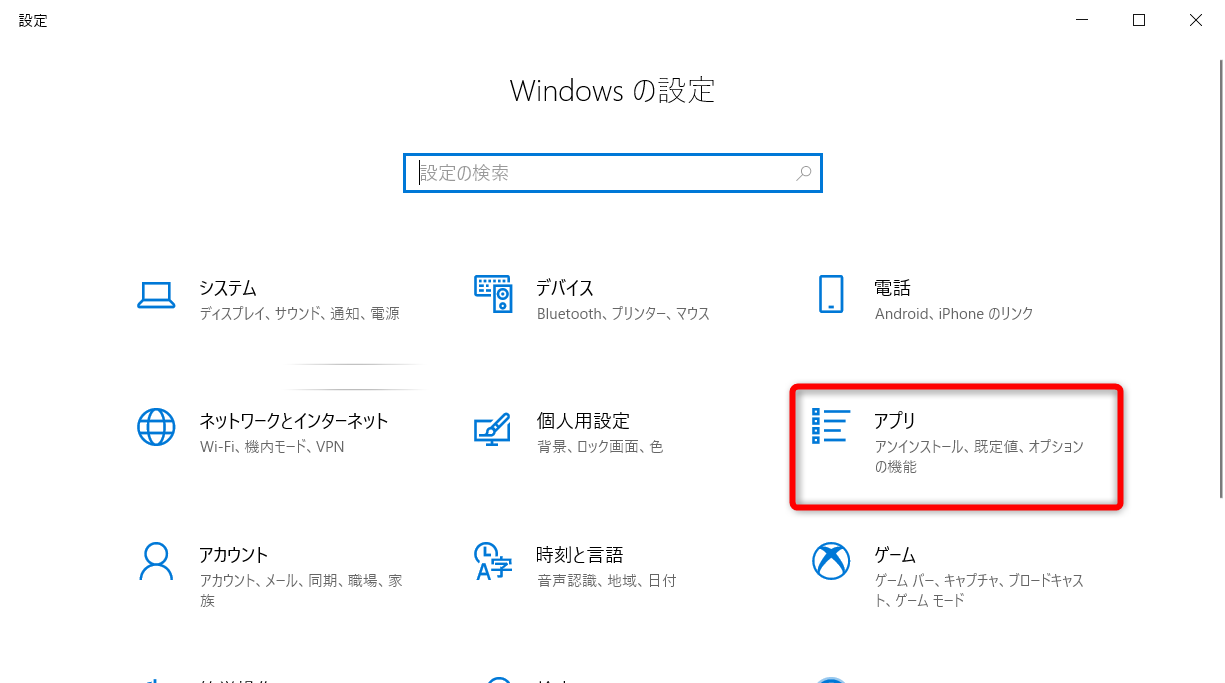The image size is (1225, 683).
Task: Click the Android、iPhone のリンク description
Action: (x=954, y=314)
